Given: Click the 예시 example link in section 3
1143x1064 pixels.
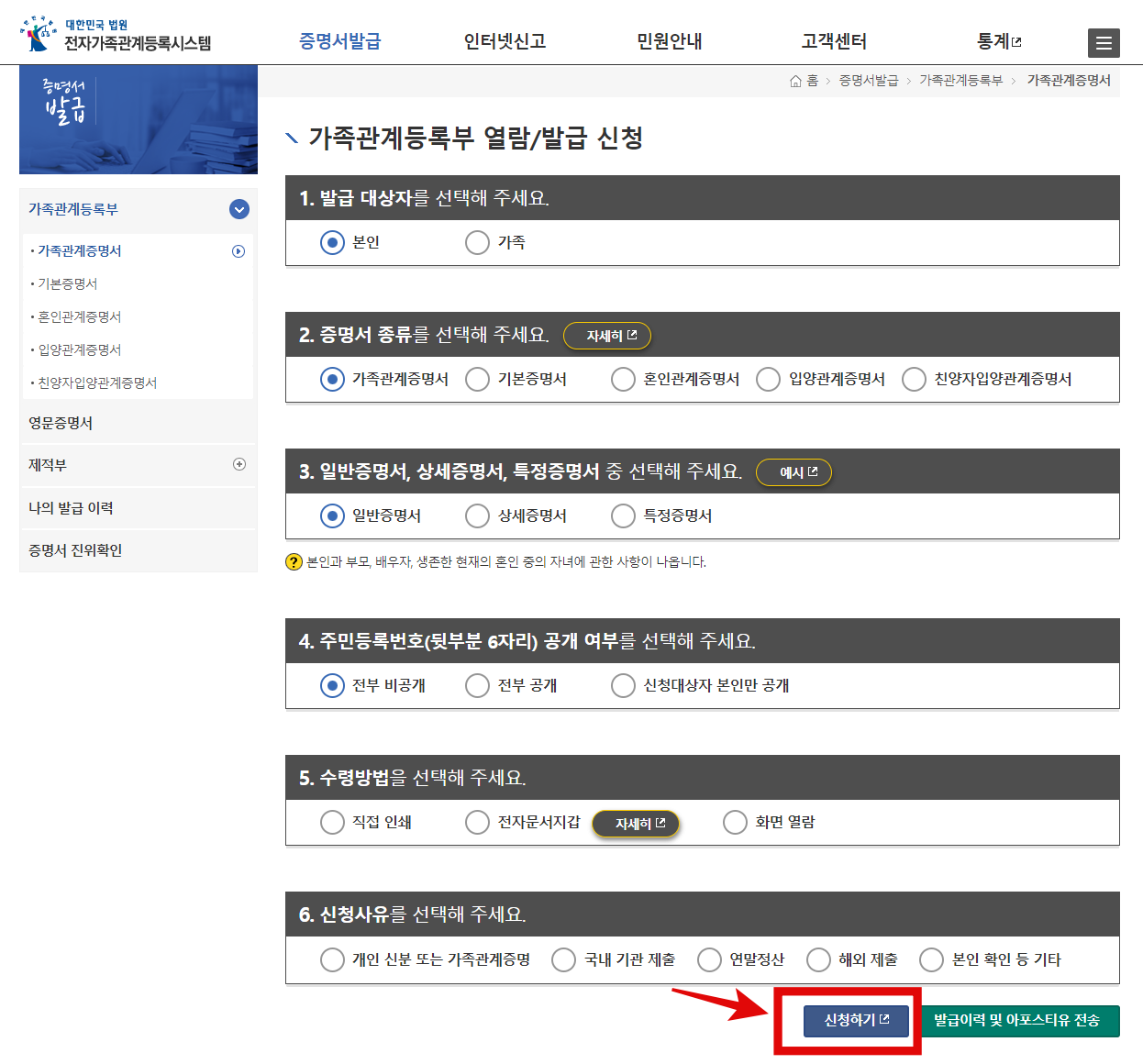Looking at the screenshot, I should click(793, 472).
